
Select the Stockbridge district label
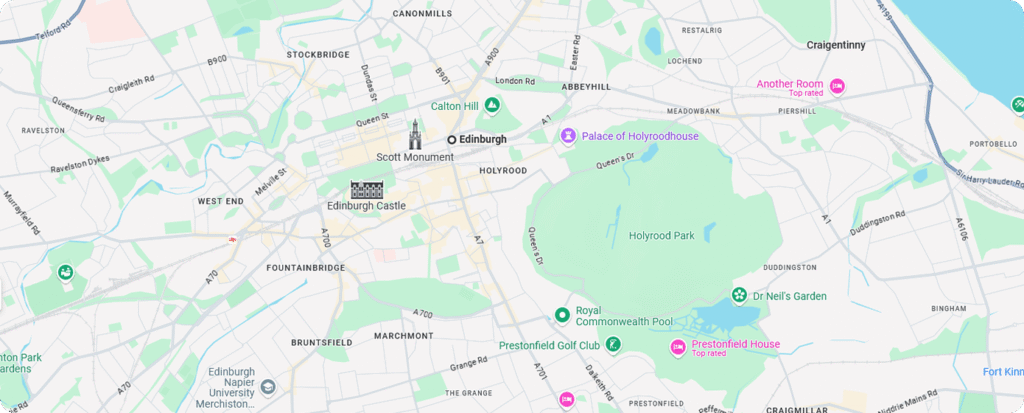(x=318, y=55)
